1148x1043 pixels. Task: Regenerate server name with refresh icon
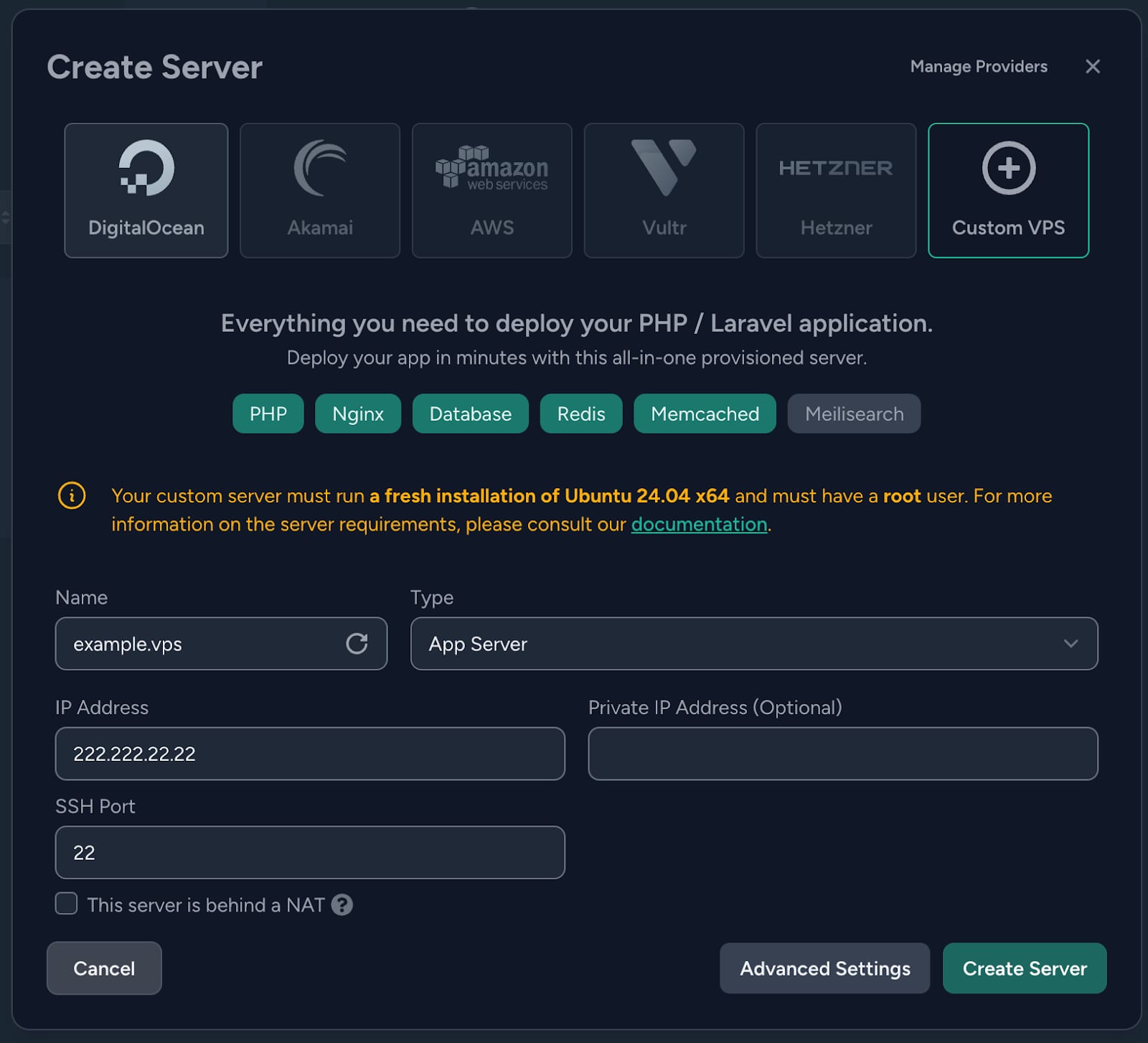(x=357, y=643)
